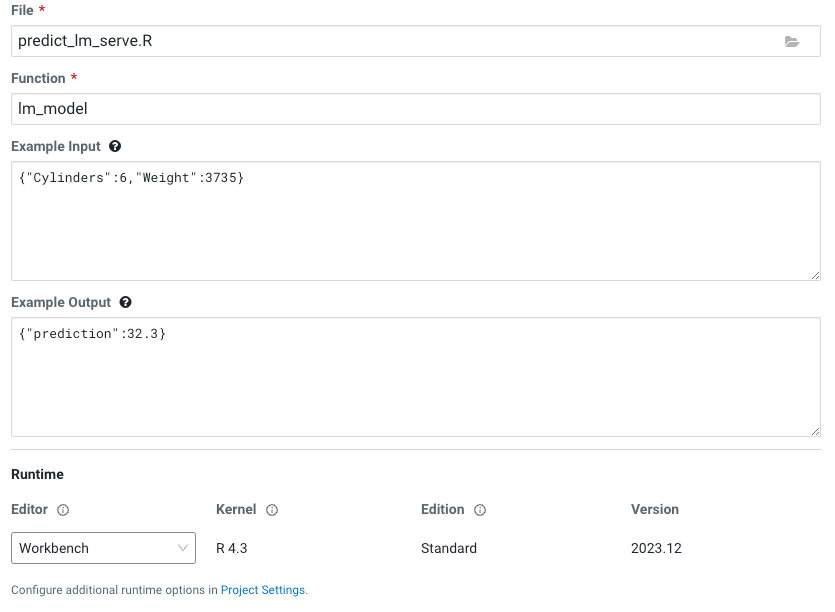The width and height of the screenshot is (835, 612).
Task: Open the Workbench editor dropdown
Action: (104, 548)
